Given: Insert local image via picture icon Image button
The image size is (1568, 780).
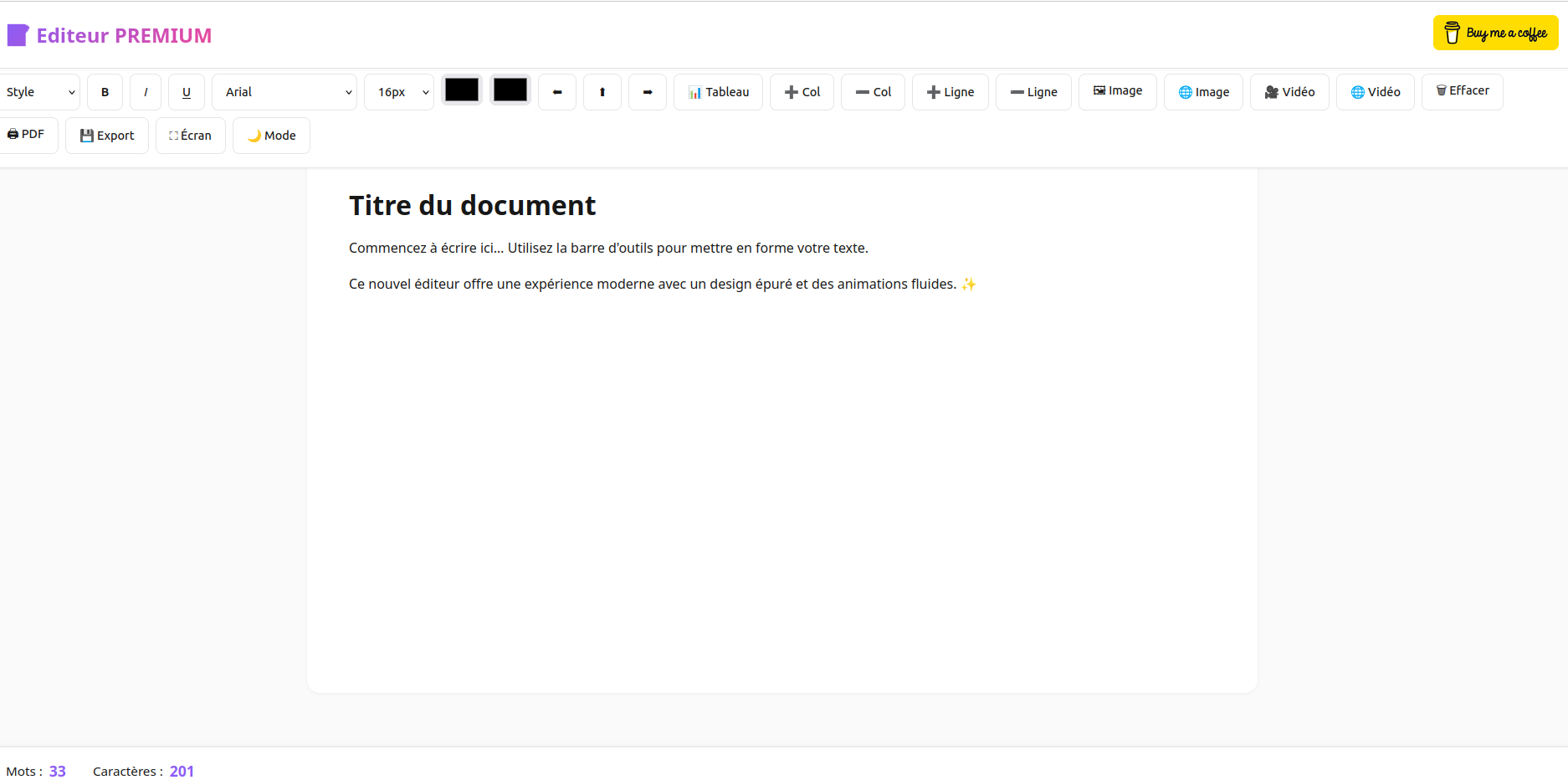Looking at the screenshot, I should click(x=1117, y=91).
